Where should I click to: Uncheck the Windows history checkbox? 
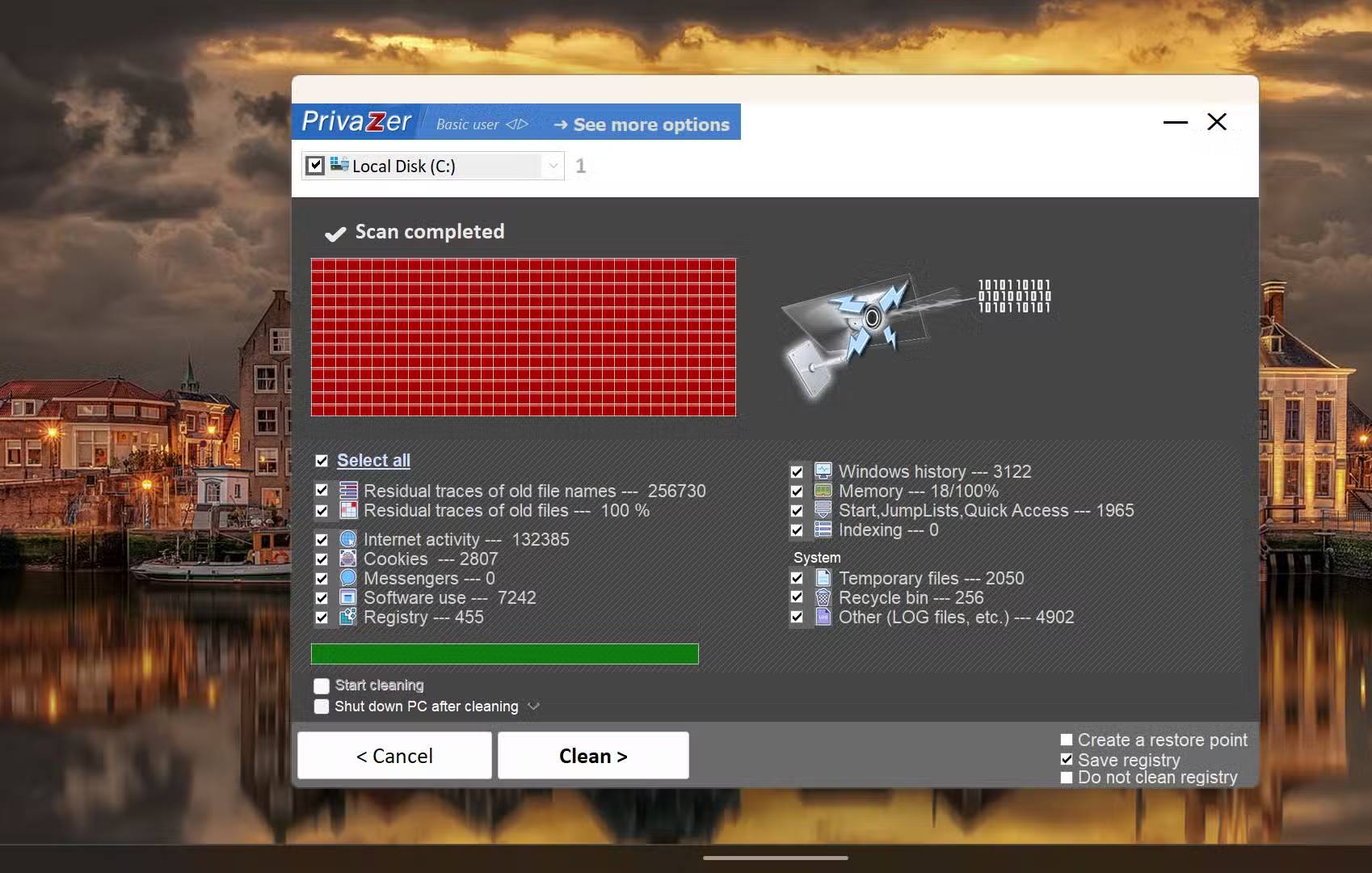click(797, 471)
